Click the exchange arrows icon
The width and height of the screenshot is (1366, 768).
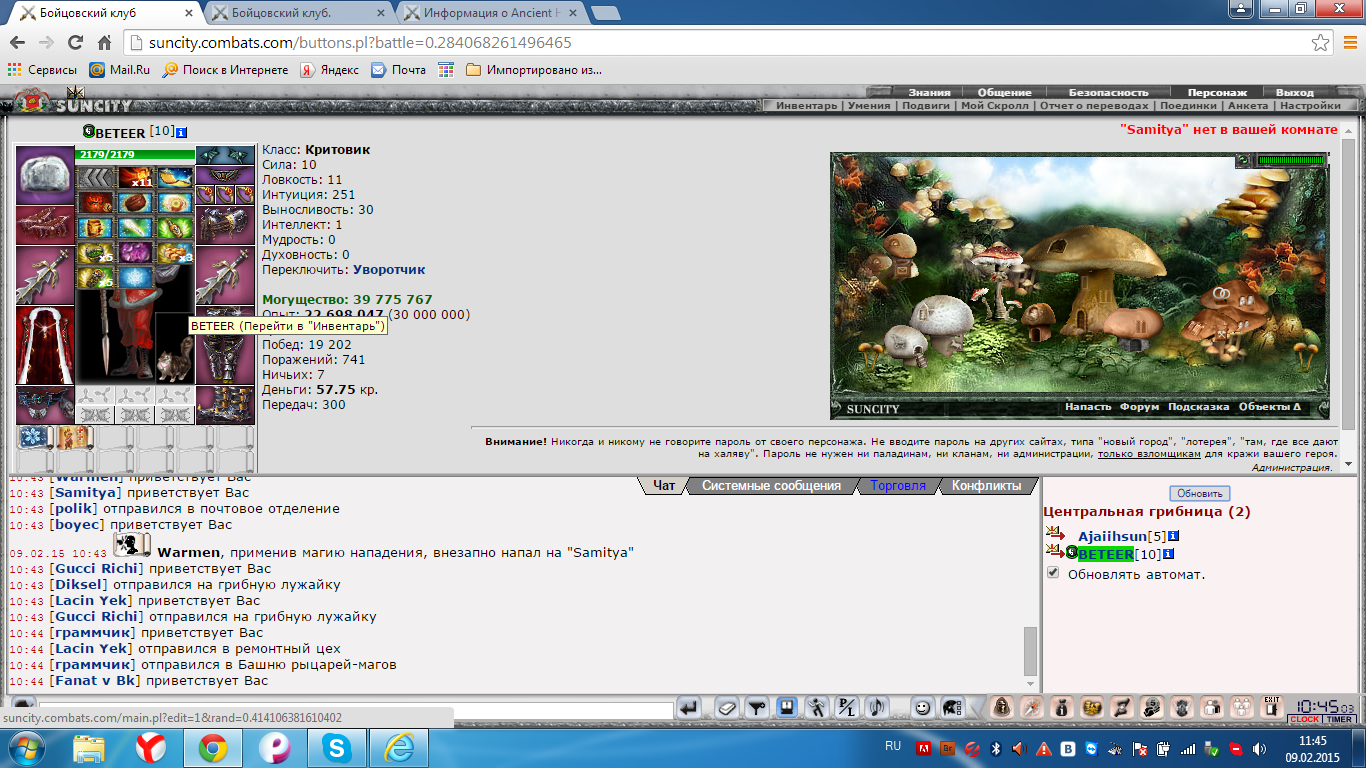1122,708
